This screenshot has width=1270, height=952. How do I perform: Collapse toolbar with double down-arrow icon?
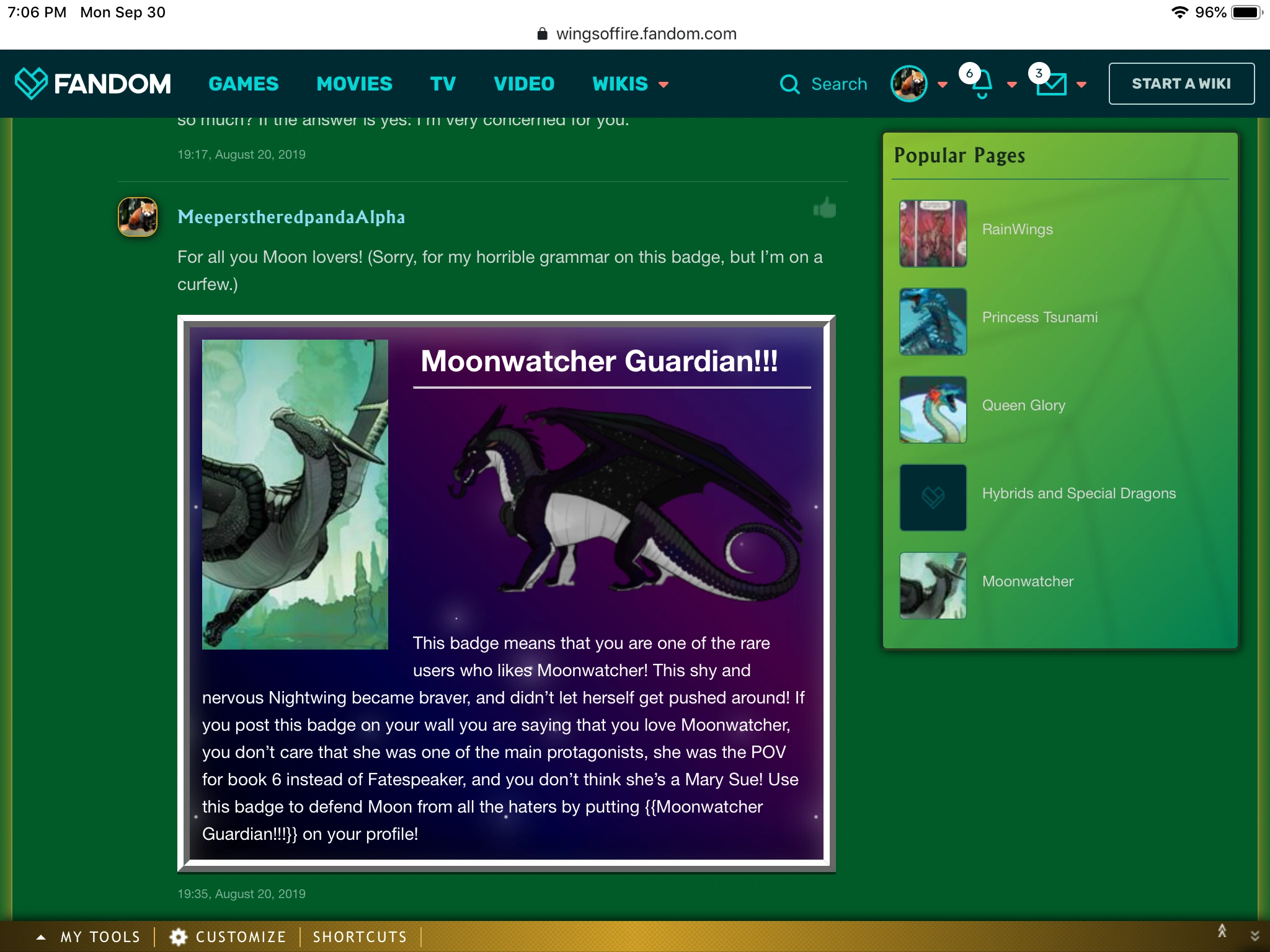point(1254,936)
